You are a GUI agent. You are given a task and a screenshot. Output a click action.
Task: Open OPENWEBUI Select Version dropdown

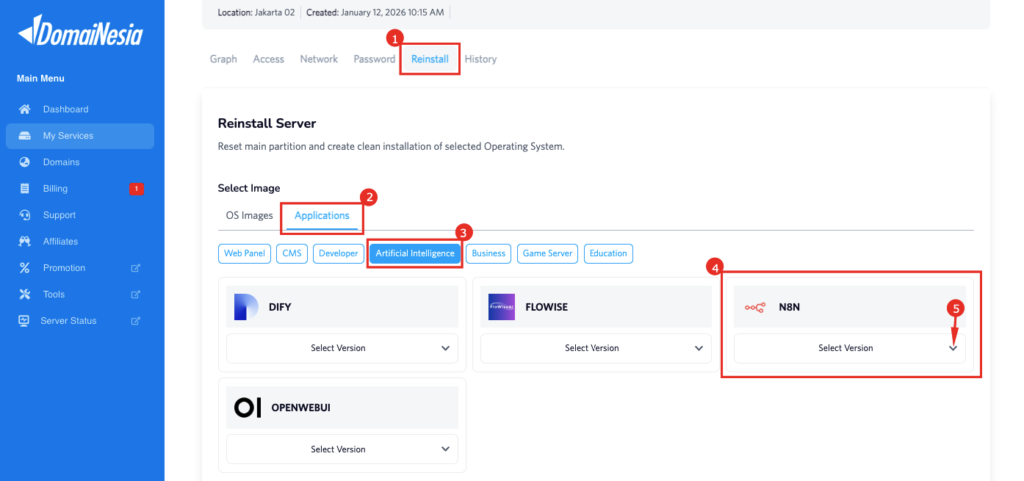point(342,449)
